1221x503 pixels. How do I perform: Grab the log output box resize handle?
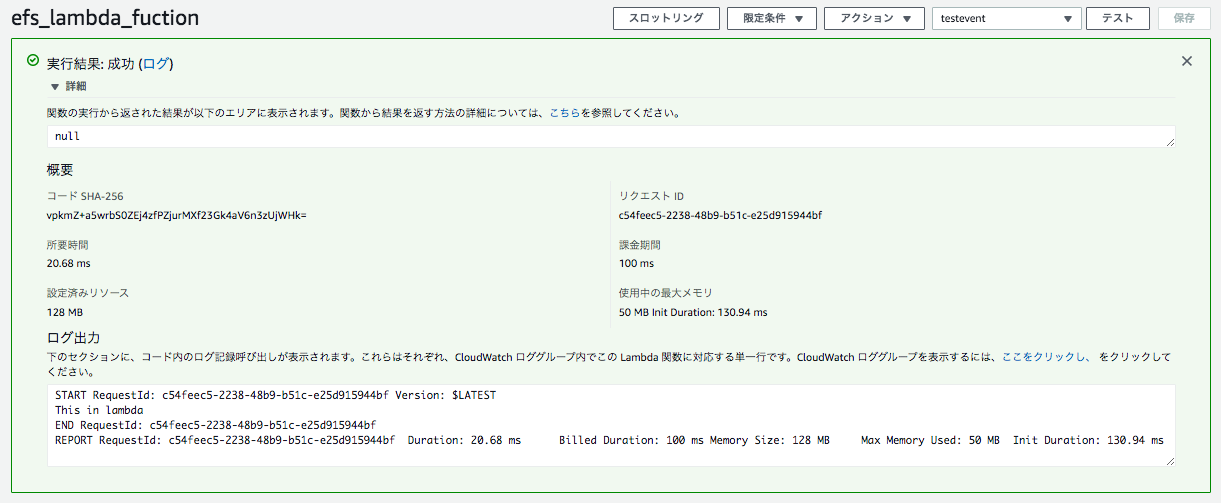pos(1169,460)
